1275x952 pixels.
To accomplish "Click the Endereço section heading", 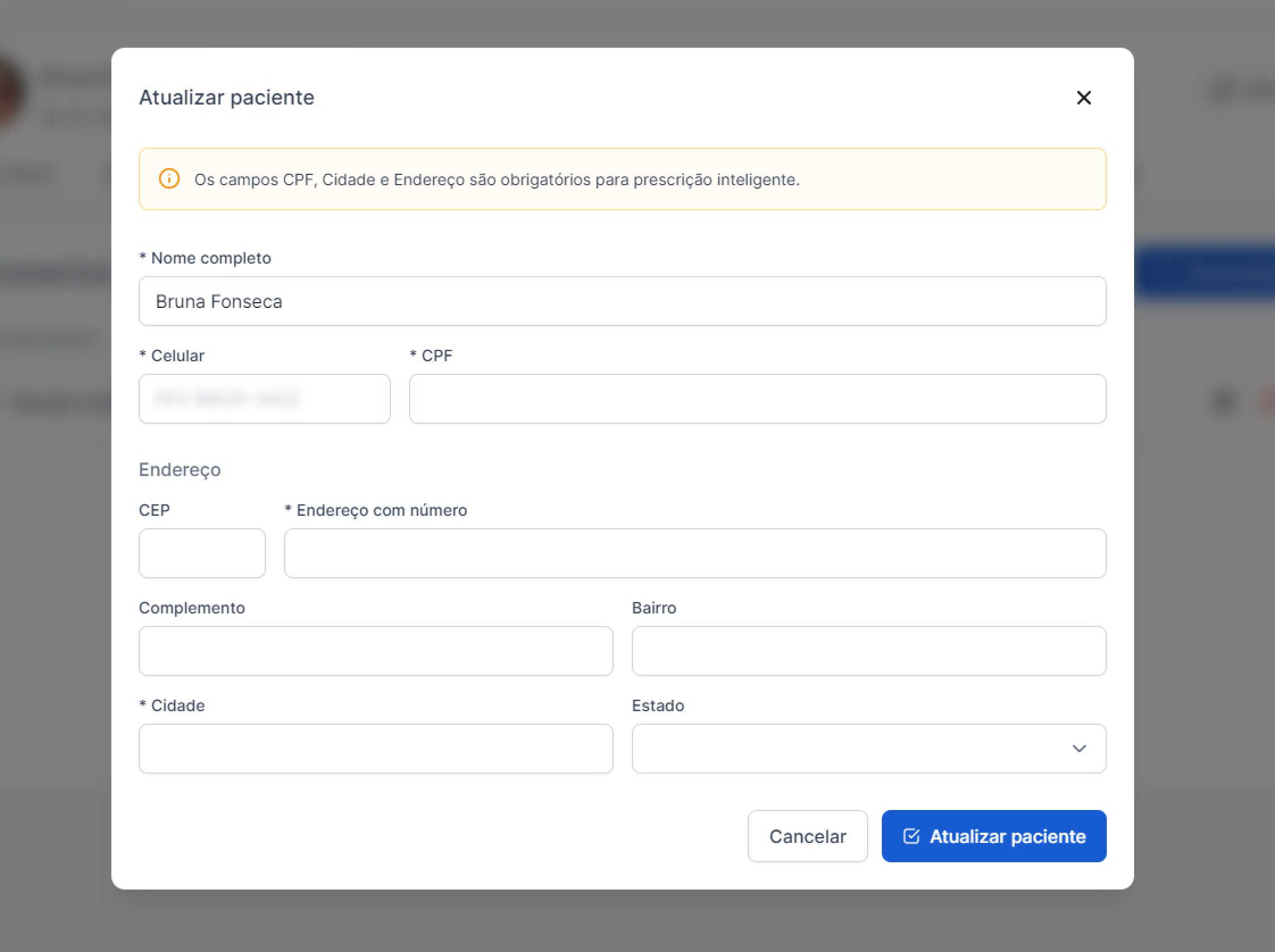I will 179,470.
